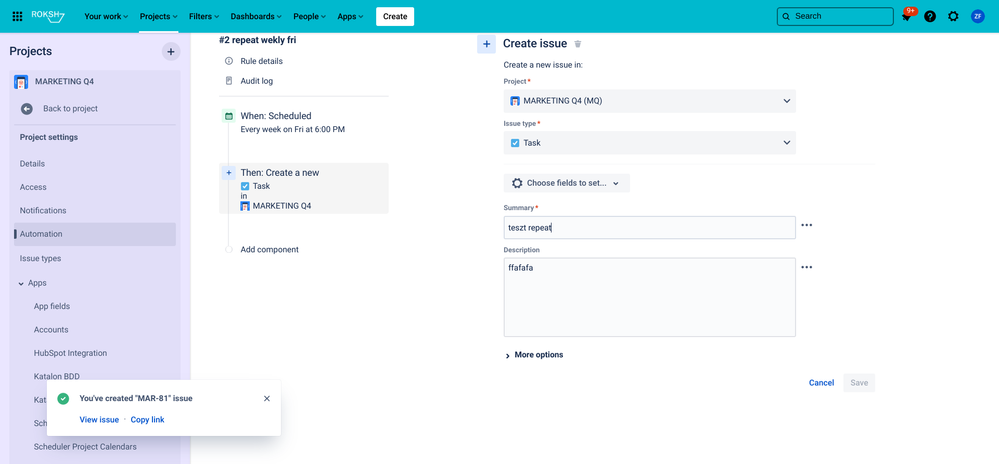
Task: Click the Copy link option in toast
Action: tap(147, 419)
